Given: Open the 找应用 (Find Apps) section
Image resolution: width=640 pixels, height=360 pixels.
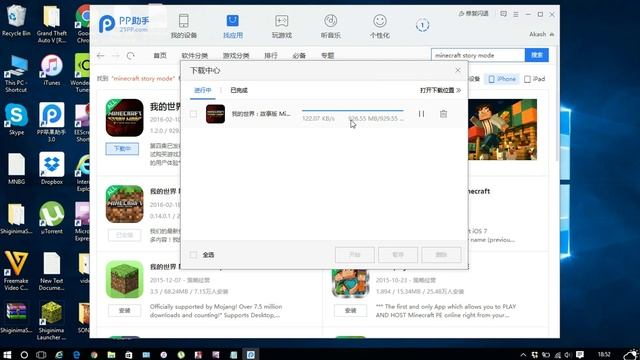Looking at the screenshot, I should click(x=233, y=26).
